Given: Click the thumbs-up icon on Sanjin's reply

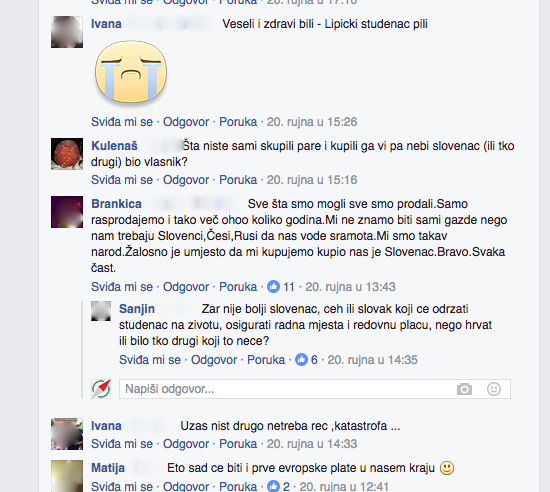Looking at the screenshot, I should pyautogui.click(x=301, y=359).
